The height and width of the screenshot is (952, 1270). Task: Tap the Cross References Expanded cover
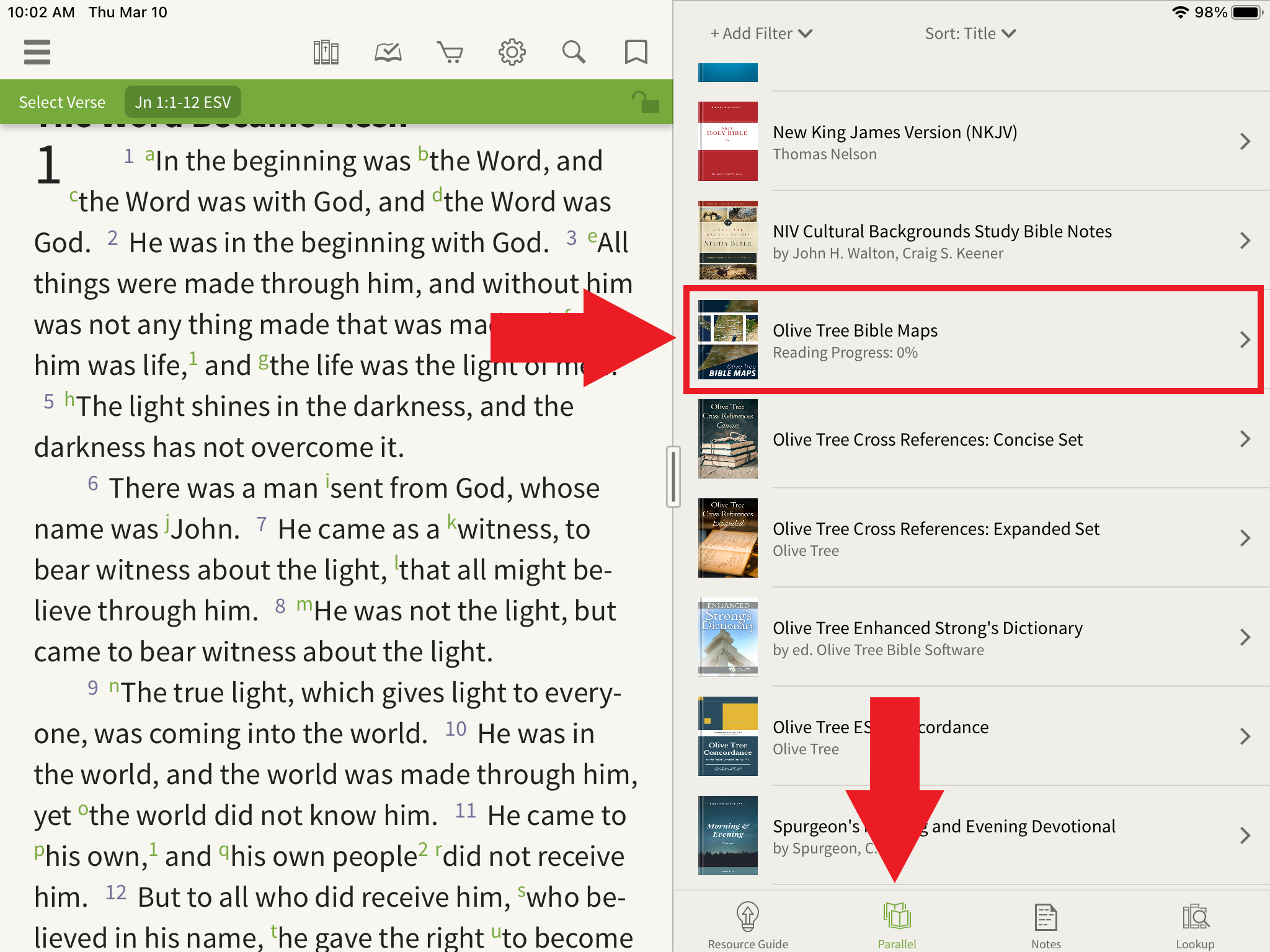tap(728, 538)
